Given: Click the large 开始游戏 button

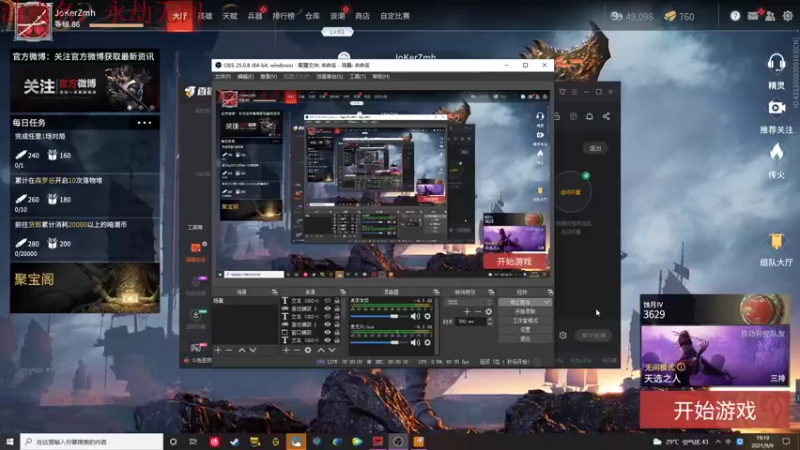Looking at the screenshot, I should (x=715, y=410).
